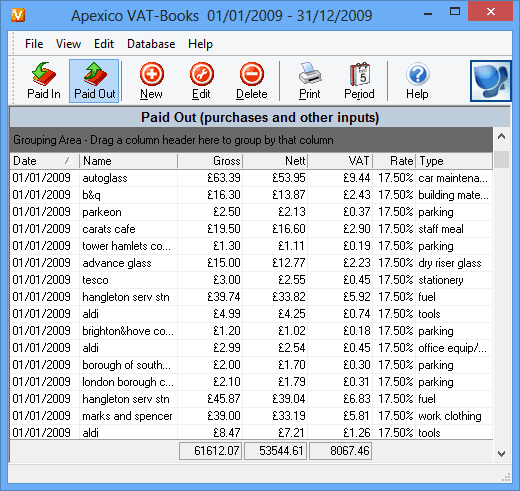Click the dry riser glass type cell
This screenshot has width=520, height=491.
coord(454,263)
